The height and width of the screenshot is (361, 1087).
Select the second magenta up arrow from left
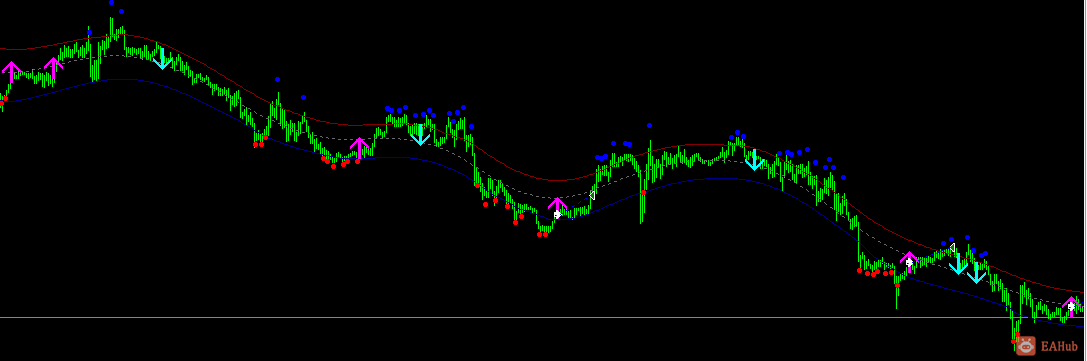point(53,68)
